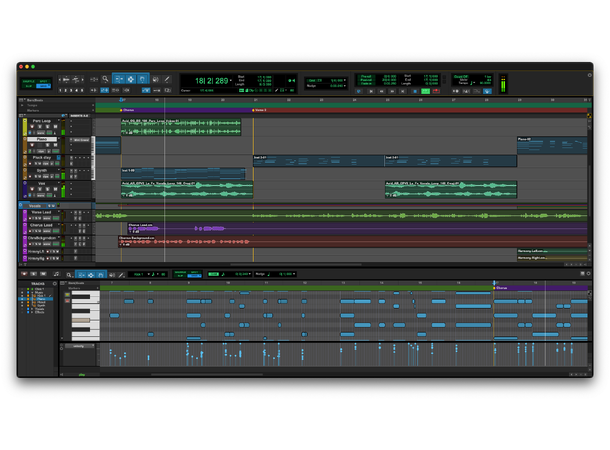The height and width of the screenshot is (450, 610).
Task: Click the Play button in transport
Action: pos(425,91)
